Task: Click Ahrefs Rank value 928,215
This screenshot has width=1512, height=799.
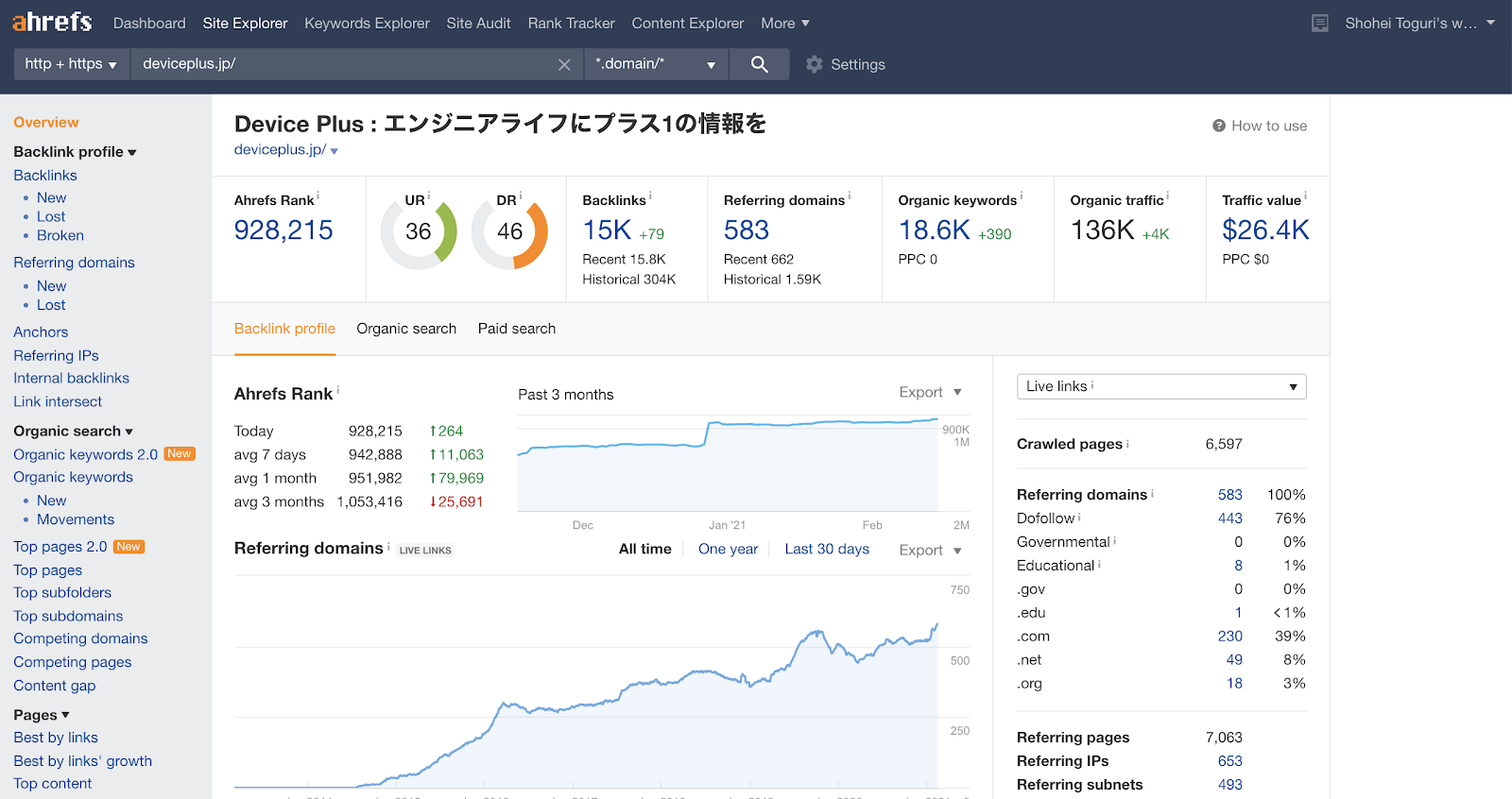Action: point(283,230)
